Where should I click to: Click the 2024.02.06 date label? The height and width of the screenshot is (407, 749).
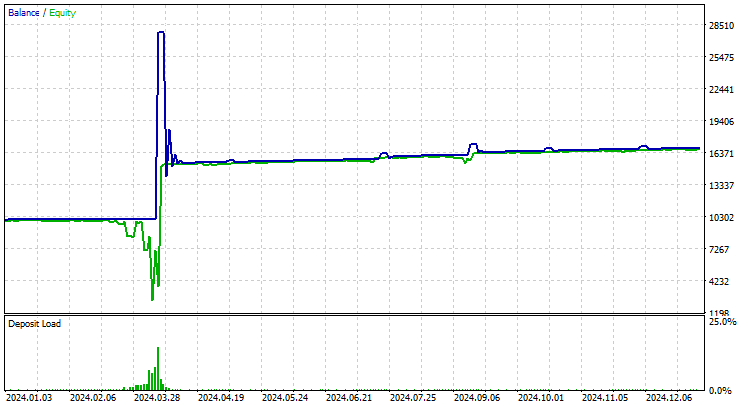pos(93,397)
